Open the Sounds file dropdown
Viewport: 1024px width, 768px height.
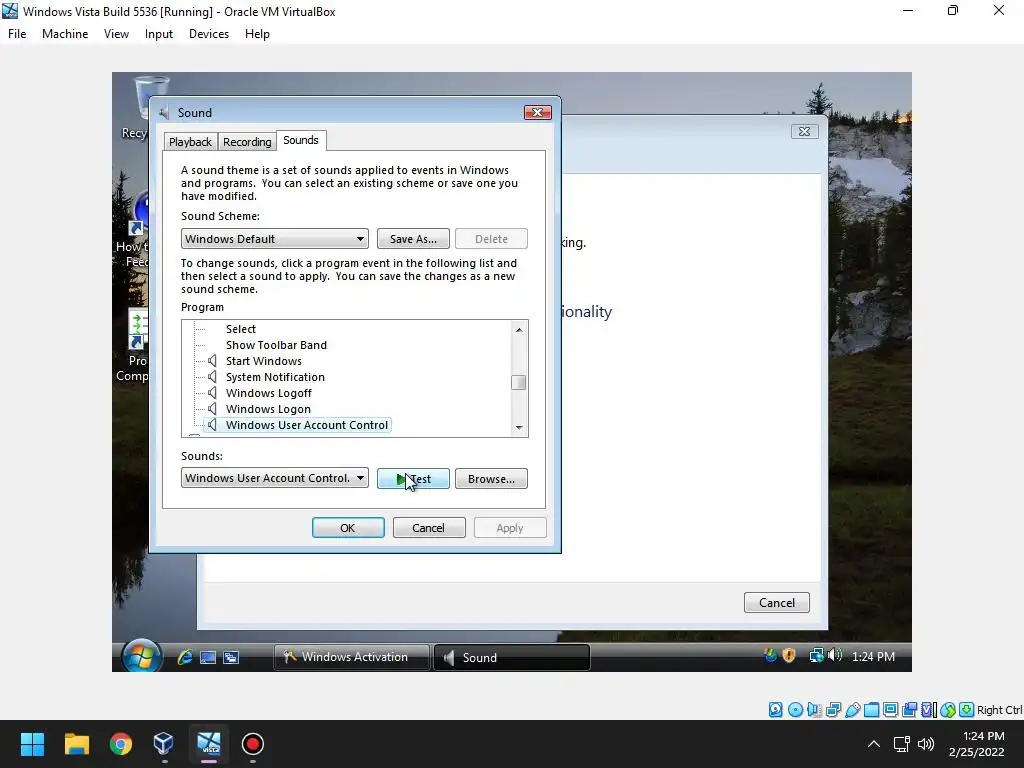click(x=274, y=477)
